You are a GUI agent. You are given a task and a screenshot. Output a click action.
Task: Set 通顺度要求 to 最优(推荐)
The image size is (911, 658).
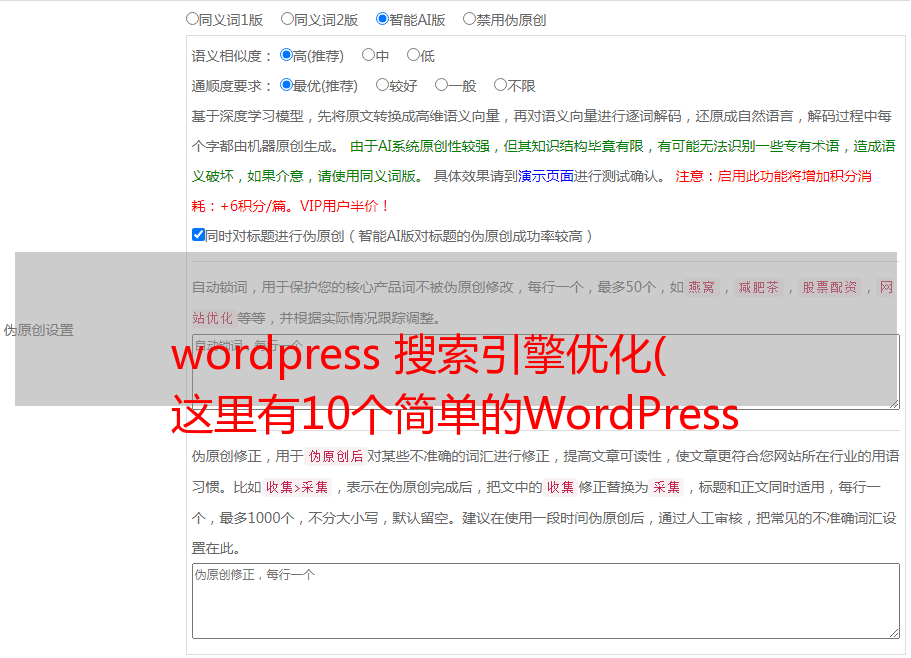coord(286,85)
